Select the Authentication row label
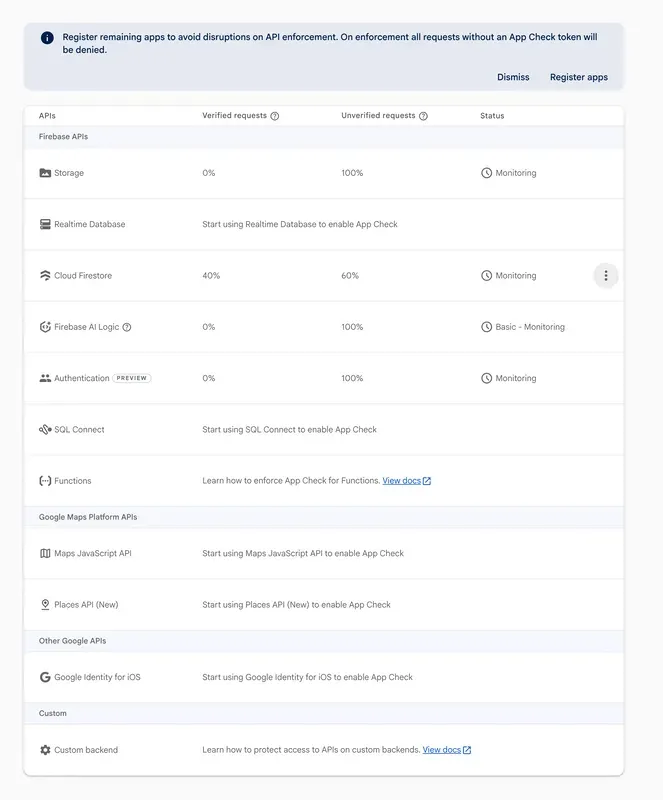The height and width of the screenshot is (800, 663). coord(82,378)
